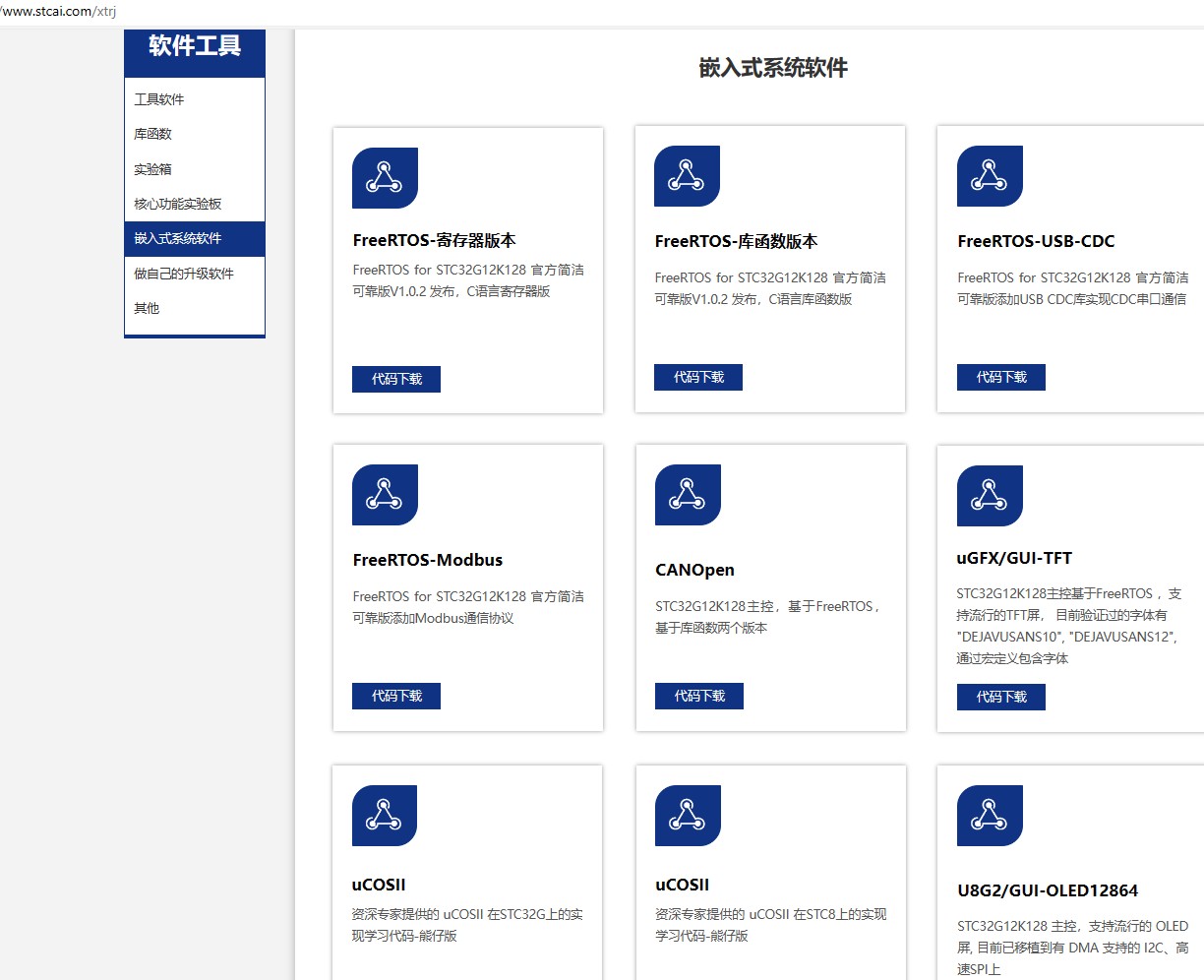1204x980 pixels.
Task: Click the U8G2/GUI-OLED12864 title
Action: coord(1048,890)
